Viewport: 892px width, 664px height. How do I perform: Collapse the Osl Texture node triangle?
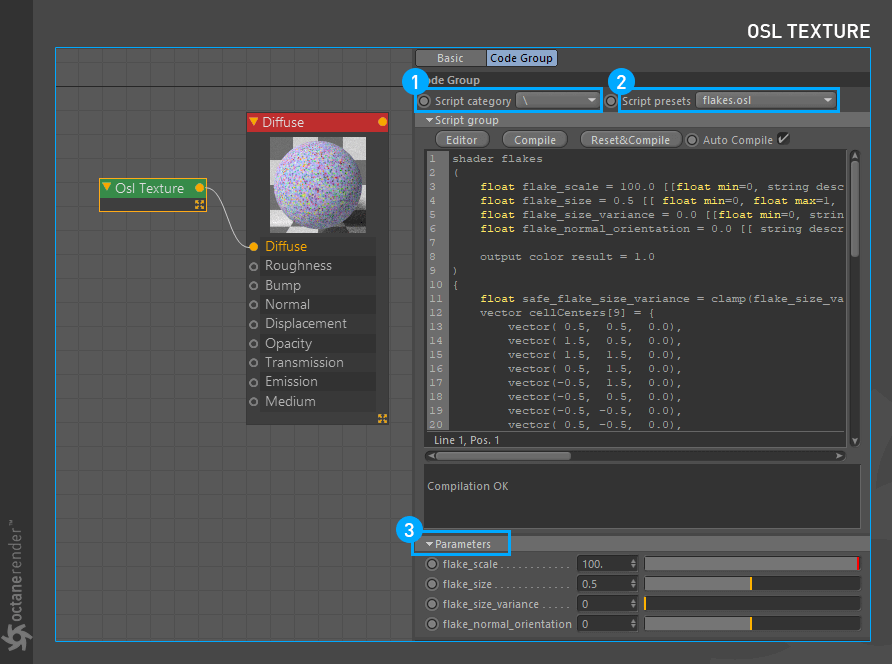107,188
